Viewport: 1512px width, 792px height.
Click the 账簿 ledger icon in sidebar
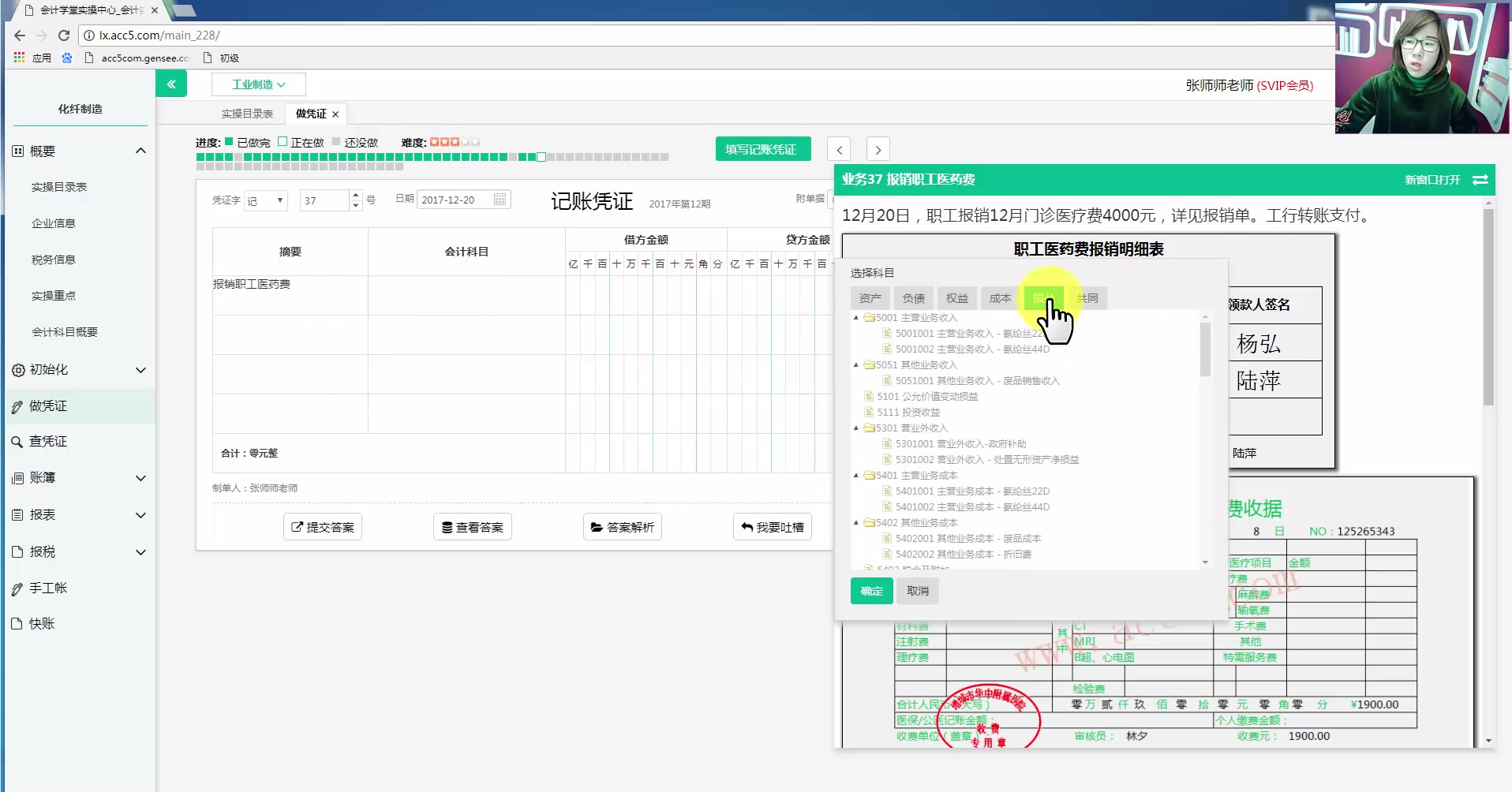(17, 478)
